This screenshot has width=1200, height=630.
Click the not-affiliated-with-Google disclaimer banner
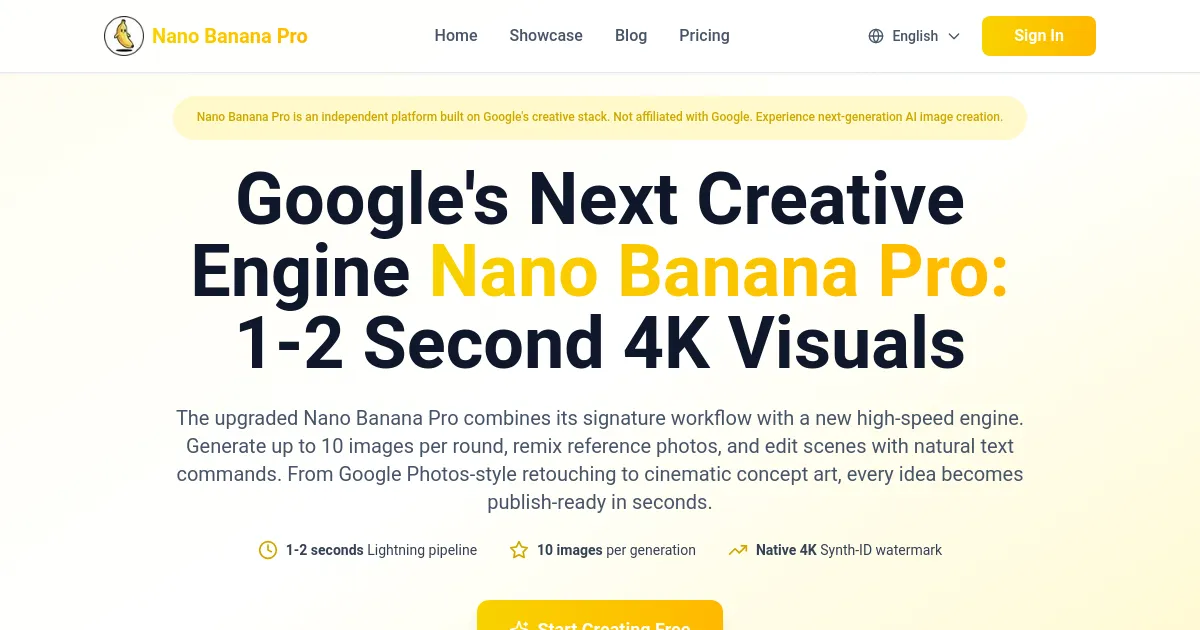click(x=600, y=117)
